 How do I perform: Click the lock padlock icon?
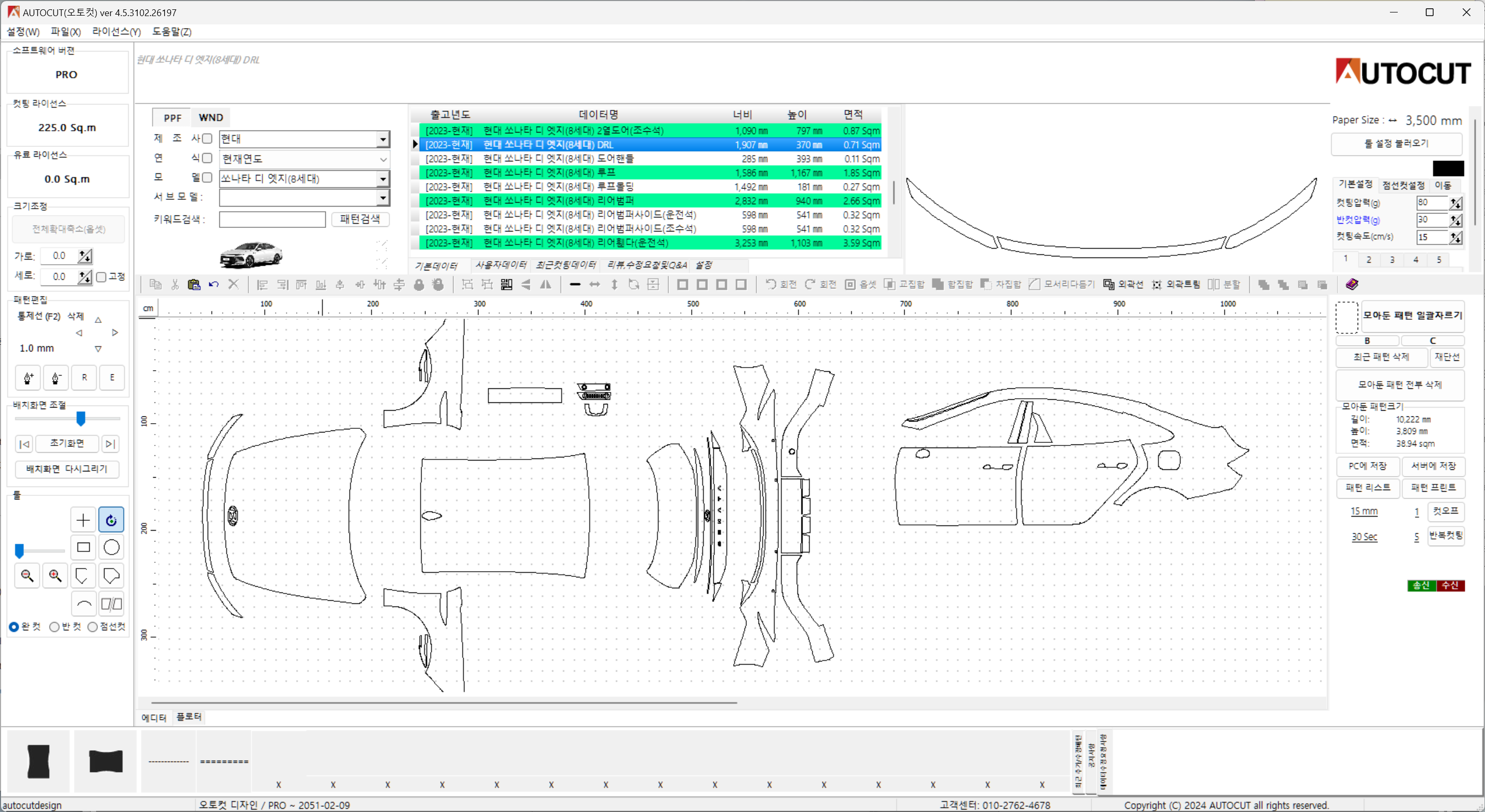pyautogui.click(x=419, y=284)
